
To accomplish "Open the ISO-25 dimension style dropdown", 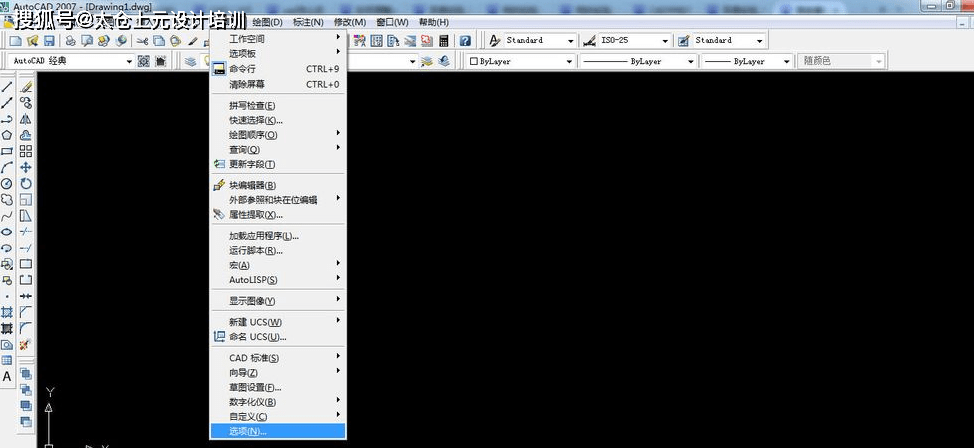I will (665, 41).
